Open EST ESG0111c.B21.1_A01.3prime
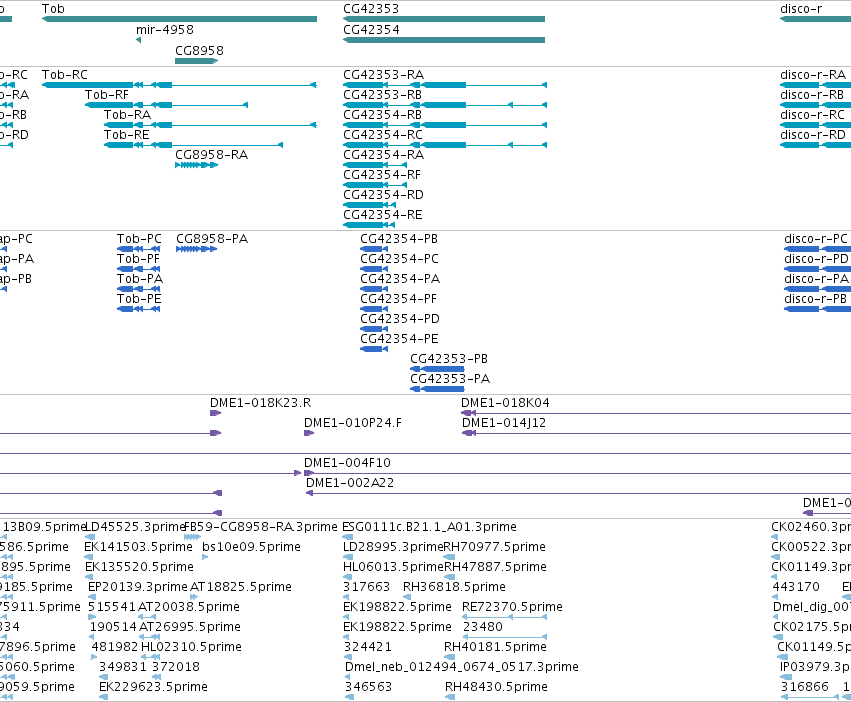 [429, 527]
